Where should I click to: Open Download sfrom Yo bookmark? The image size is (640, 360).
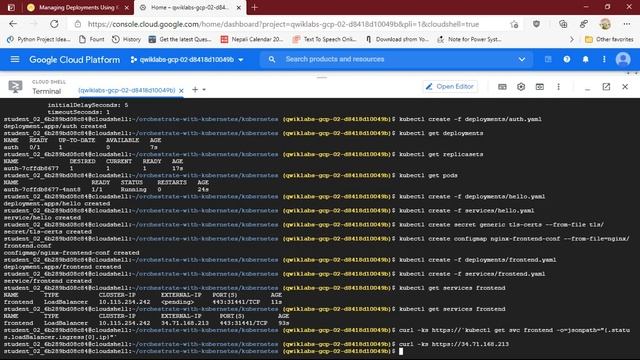[x=397, y=39]
